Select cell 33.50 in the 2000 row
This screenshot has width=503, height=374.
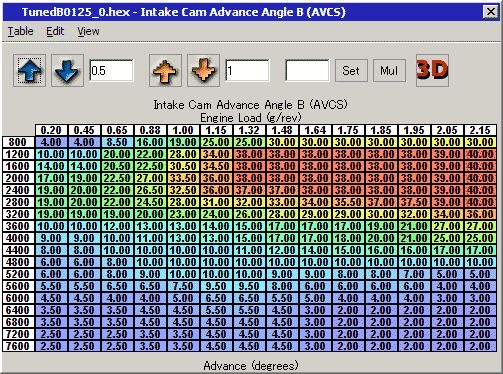[183, 178]
